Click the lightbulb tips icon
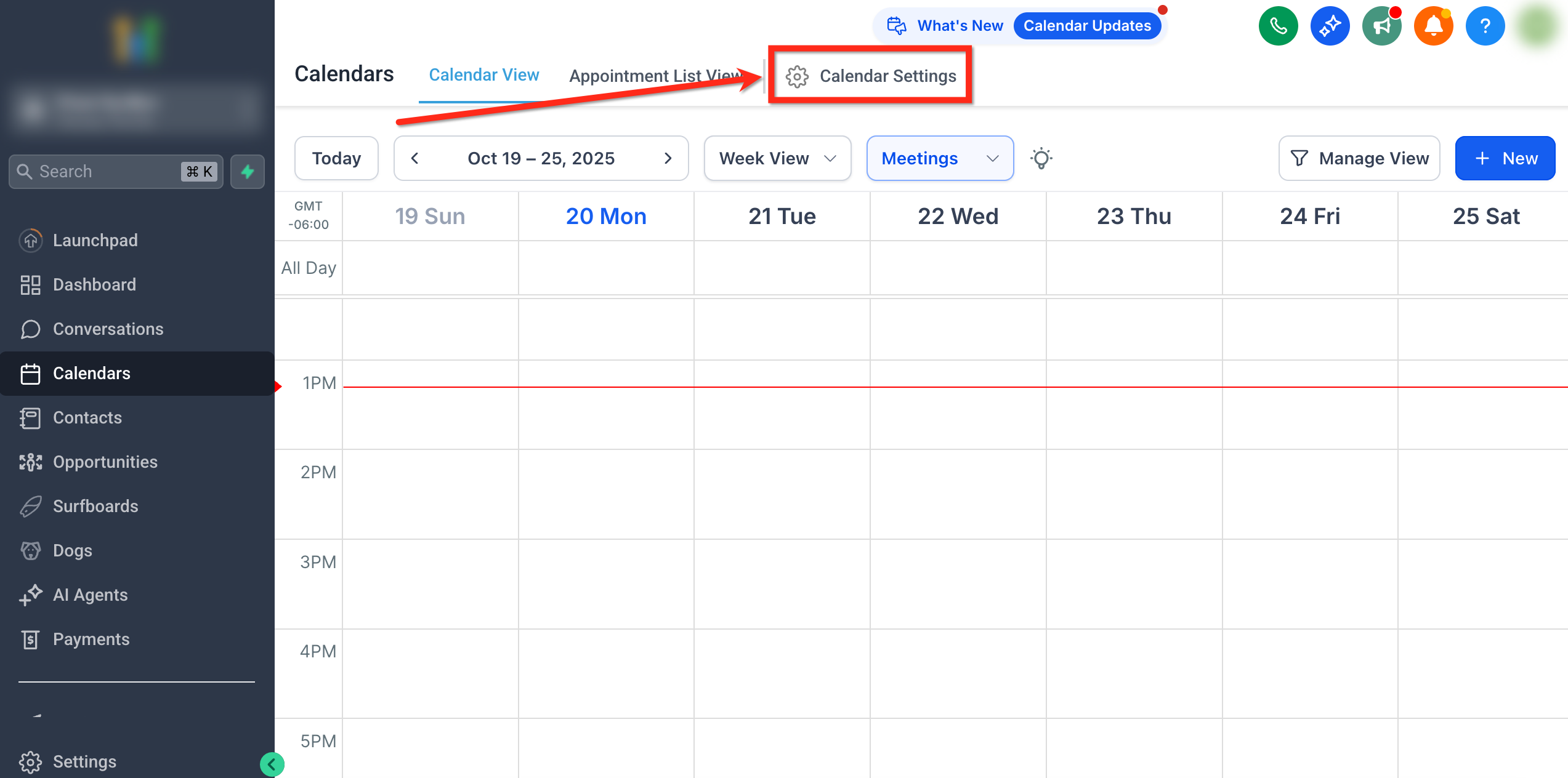 coord(1041,159)
